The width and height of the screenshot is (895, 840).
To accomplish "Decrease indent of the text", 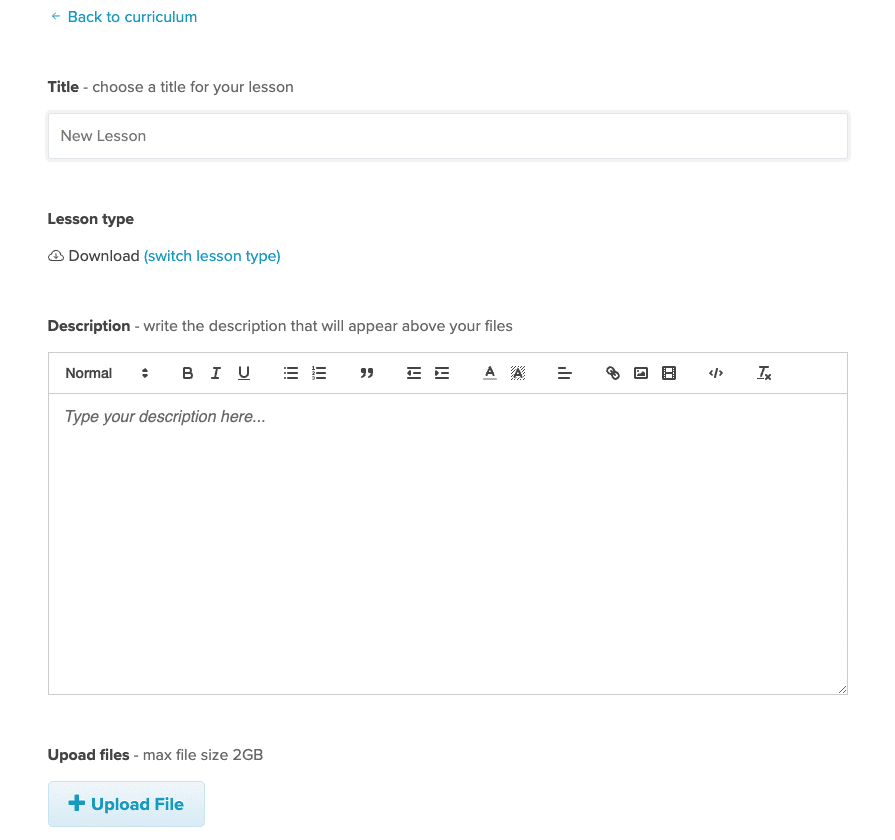I will pyautogui.click(x=414, y=373).
